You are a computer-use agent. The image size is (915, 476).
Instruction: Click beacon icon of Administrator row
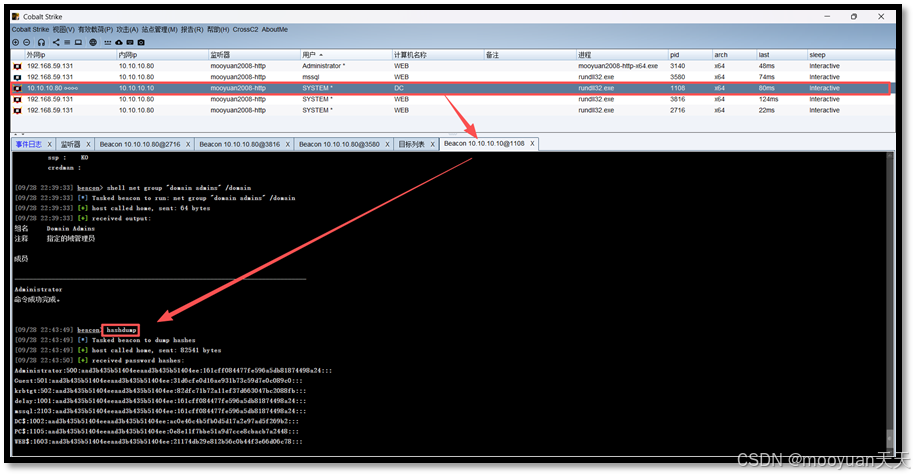pyautogui.click(x=18, y=66)
